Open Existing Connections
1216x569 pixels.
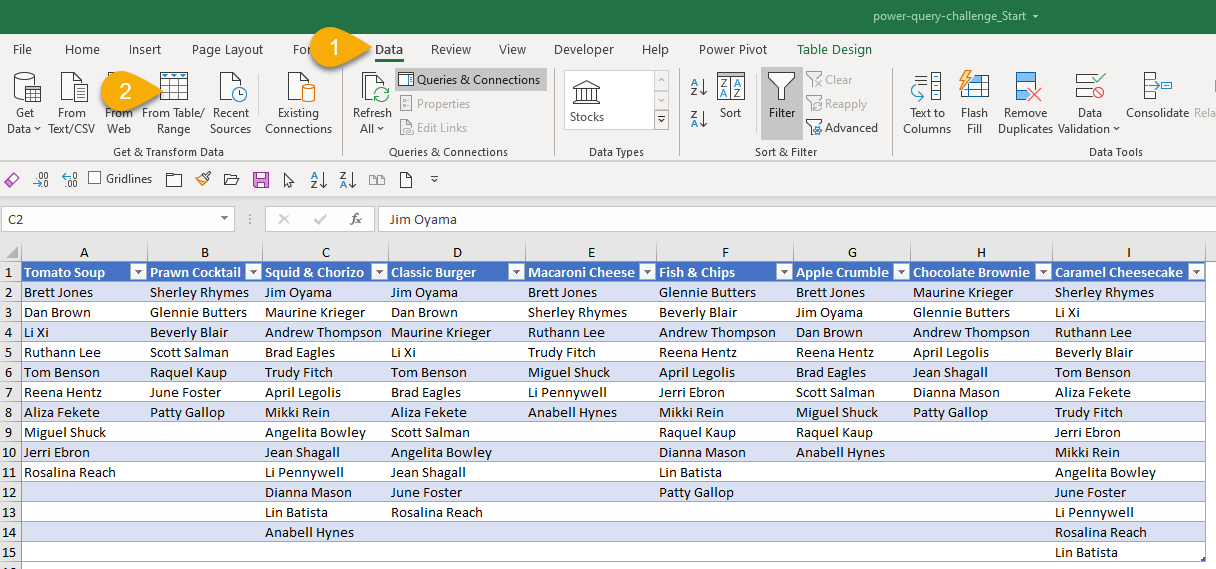click(298, 100)
